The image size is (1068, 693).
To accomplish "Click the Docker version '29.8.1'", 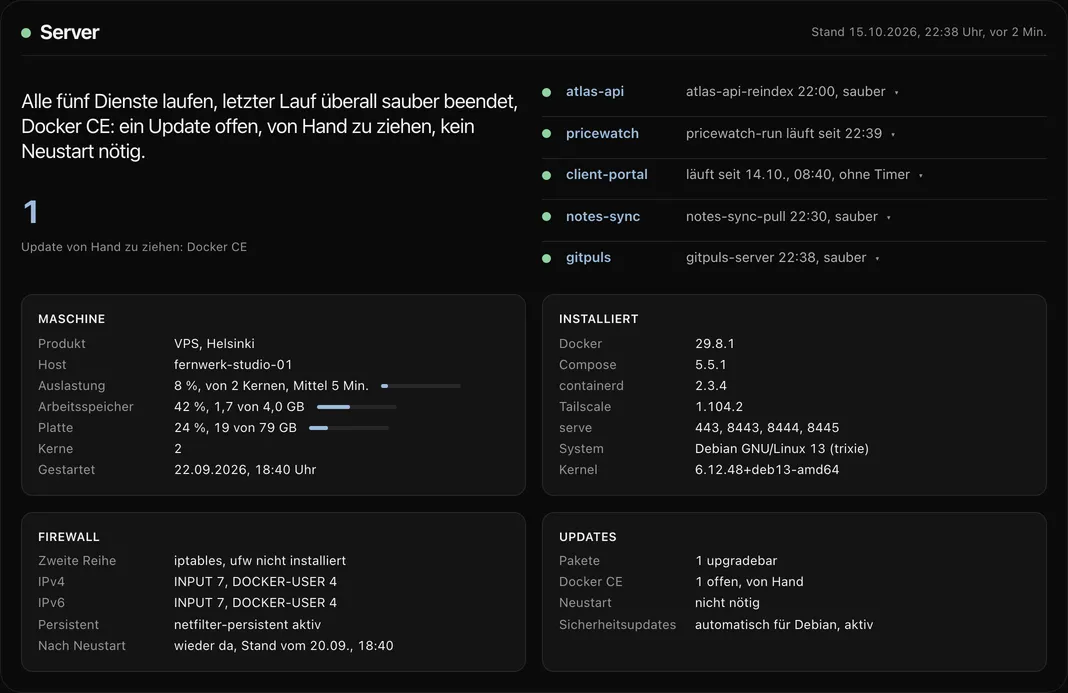I will pos(714,343).
